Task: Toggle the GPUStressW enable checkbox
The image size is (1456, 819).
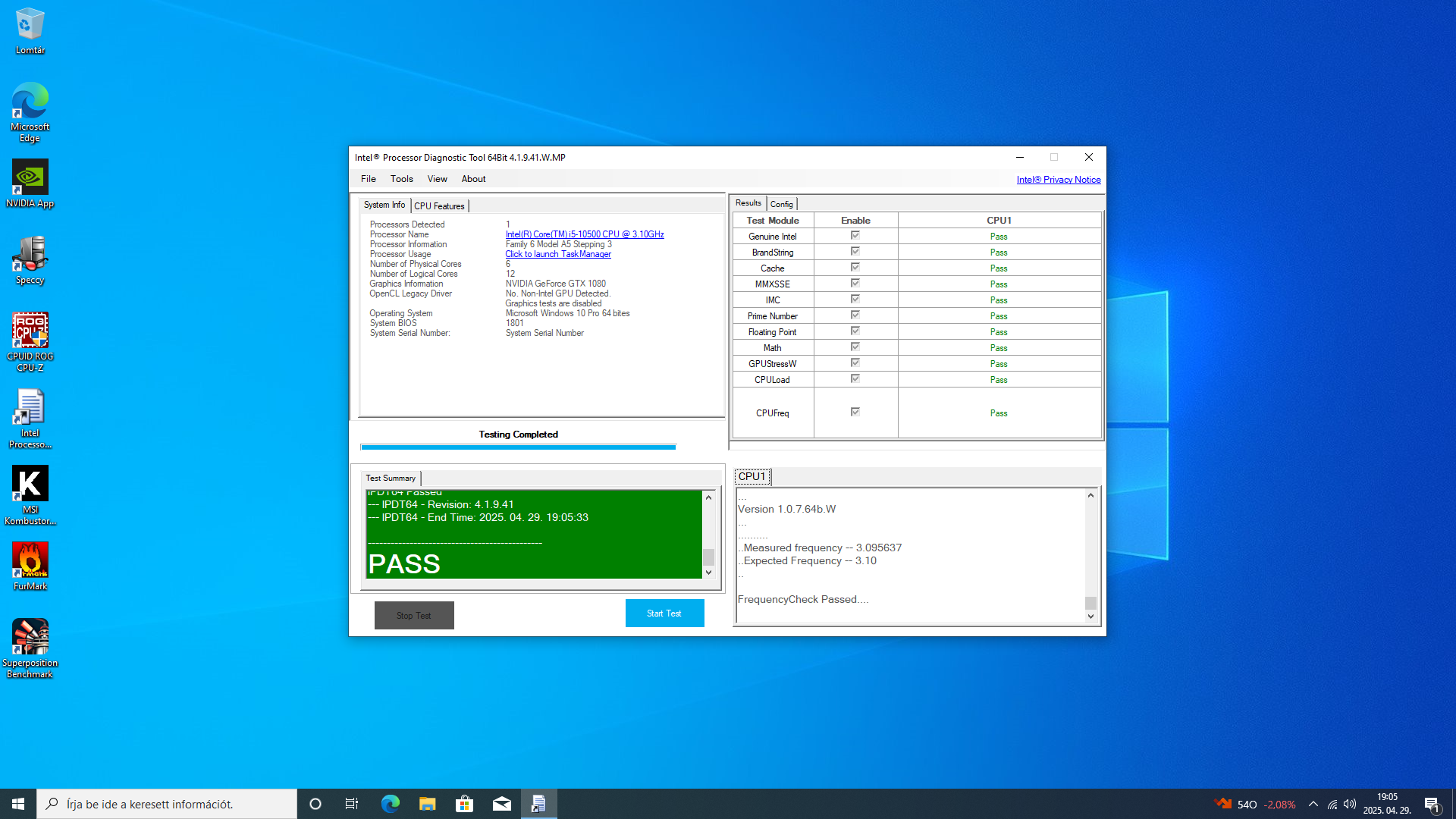Action: tap(855, 363)
